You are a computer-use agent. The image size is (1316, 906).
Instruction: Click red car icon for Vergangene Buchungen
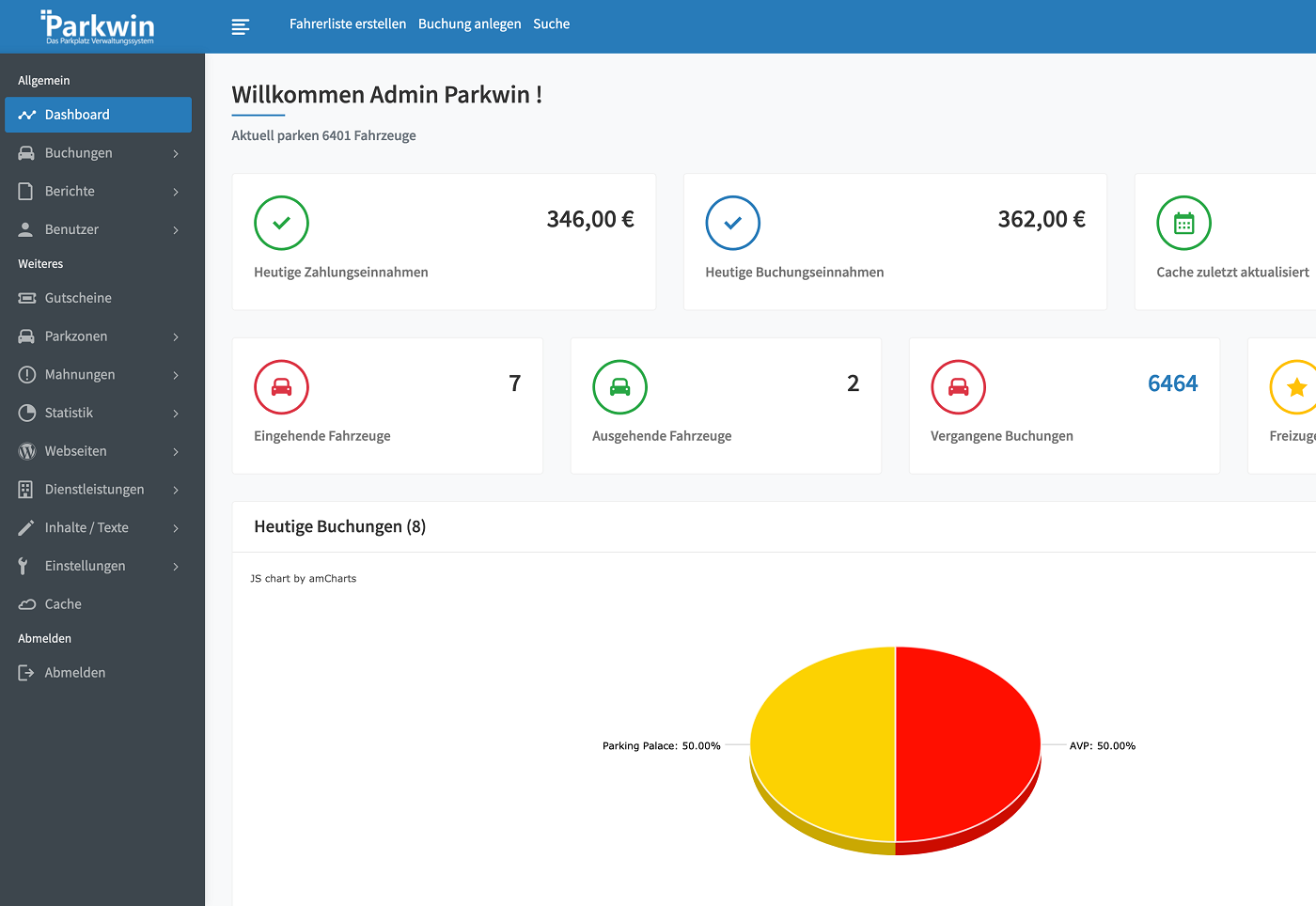(958, 387)
